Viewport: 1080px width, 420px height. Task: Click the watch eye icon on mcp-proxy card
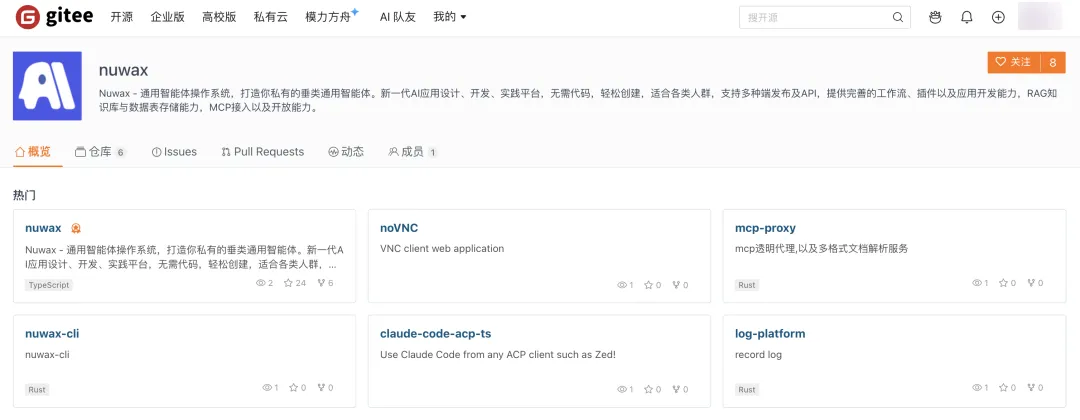(976, 283)
